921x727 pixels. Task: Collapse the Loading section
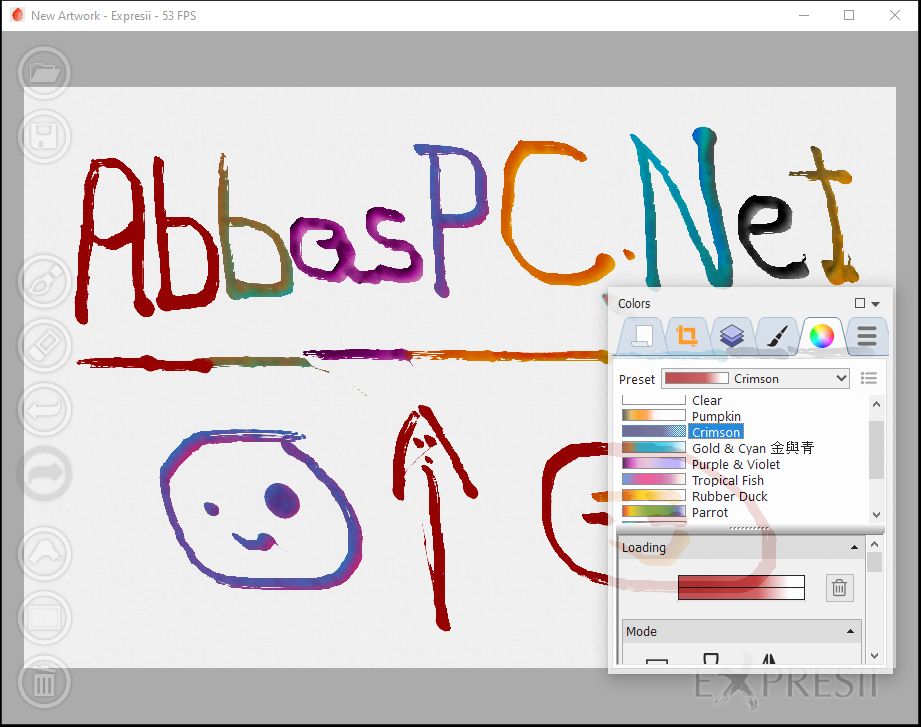pyautogui.click(x=854, y=547)
